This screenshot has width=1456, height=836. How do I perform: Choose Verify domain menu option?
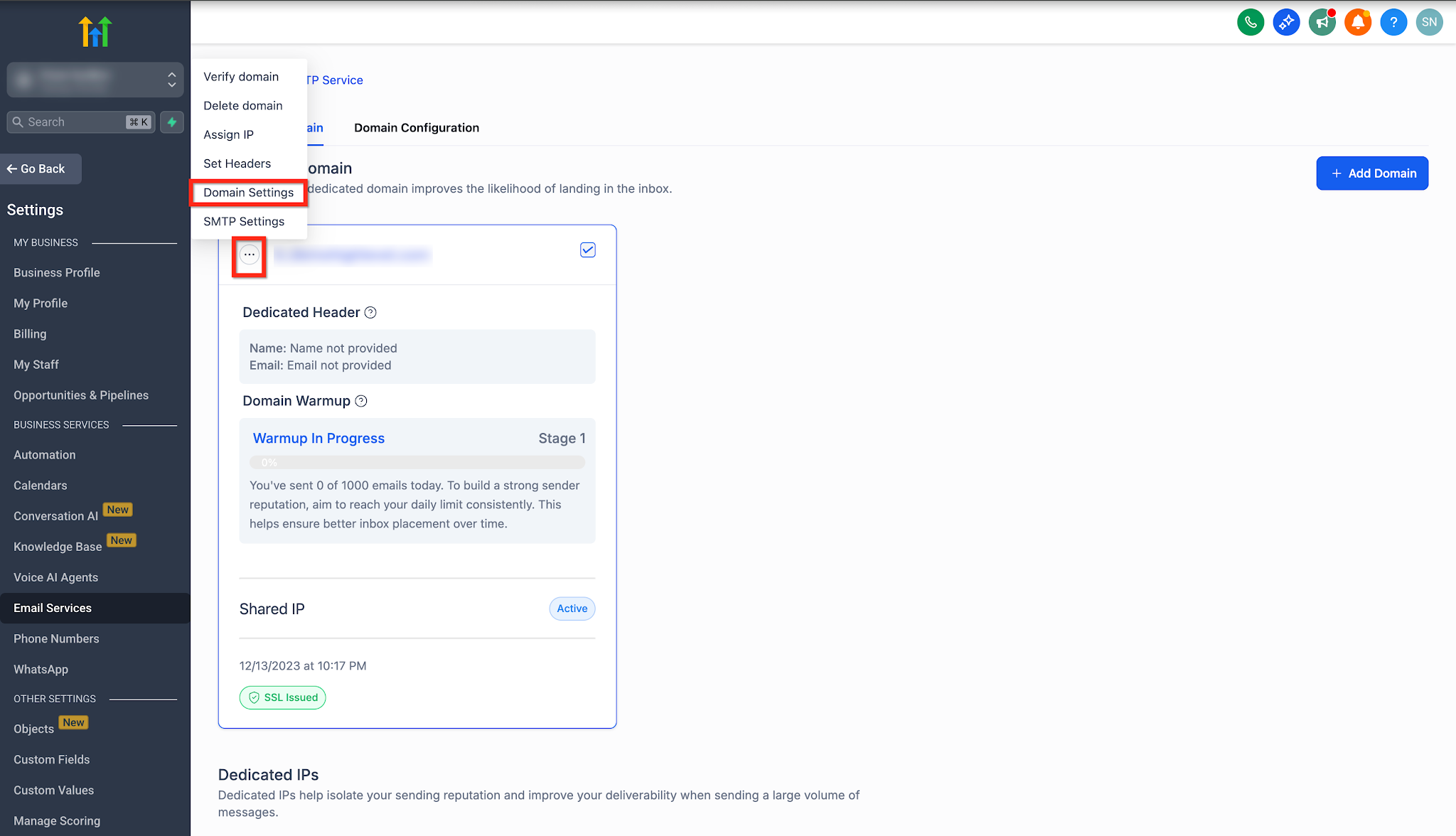241,77
